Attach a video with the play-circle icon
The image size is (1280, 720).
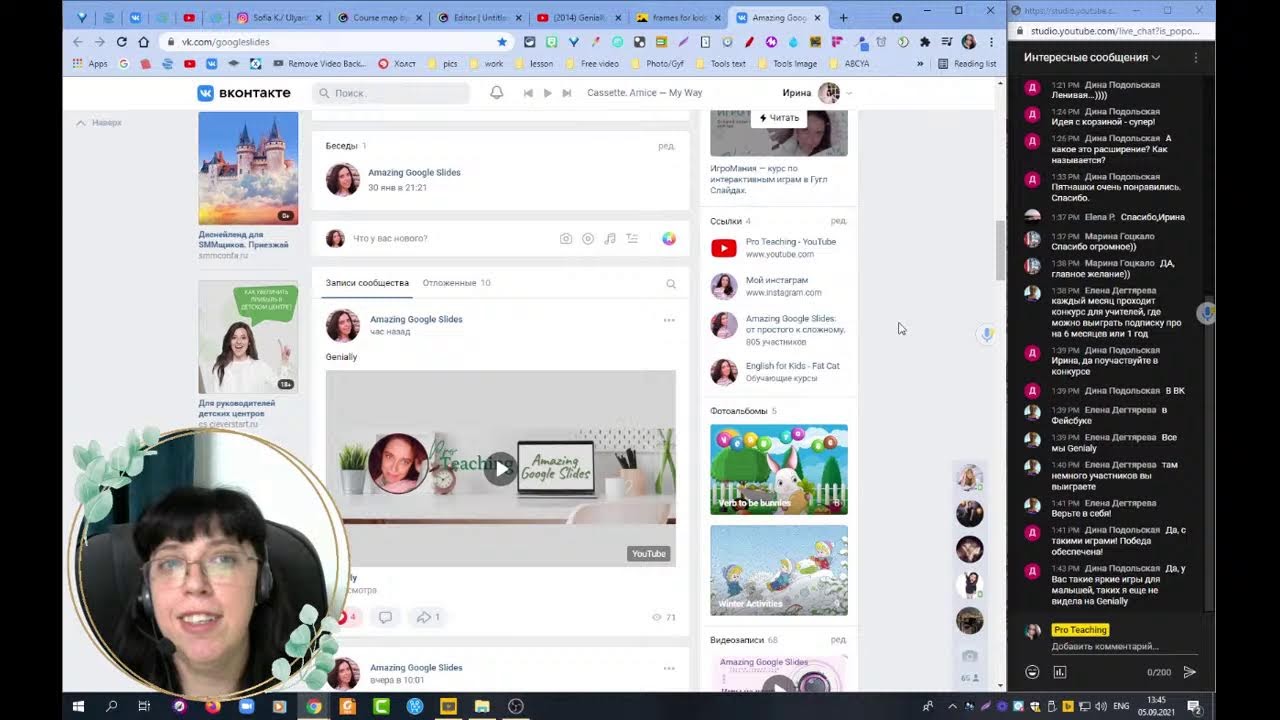pyautogui.click(x=588, y=239)
